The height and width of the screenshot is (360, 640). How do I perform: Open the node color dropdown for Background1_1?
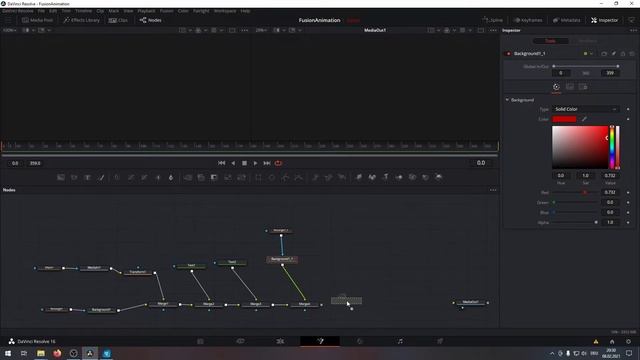click(x=588, y=53)
